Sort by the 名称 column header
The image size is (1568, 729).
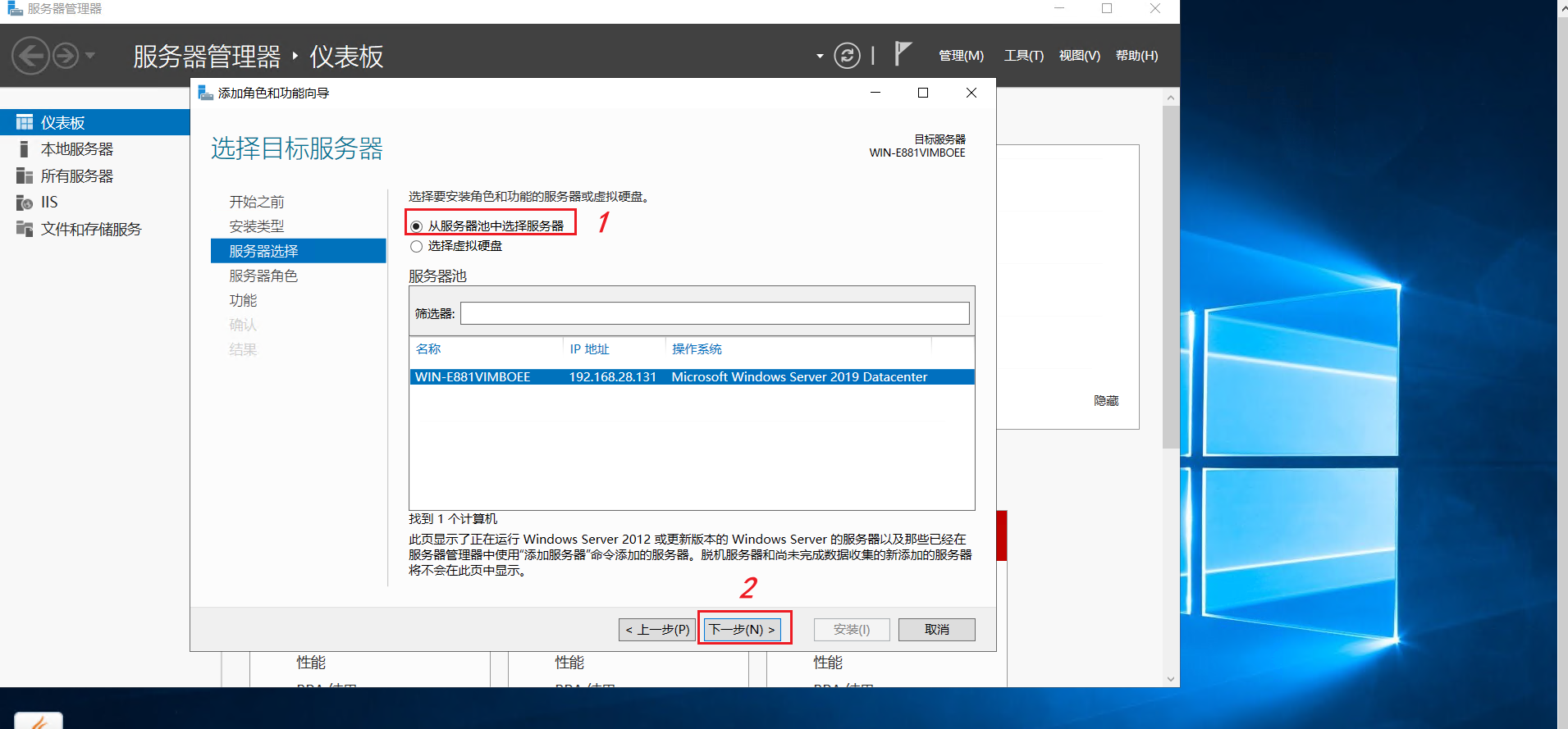pyautogui.click(x=428, y=349)
